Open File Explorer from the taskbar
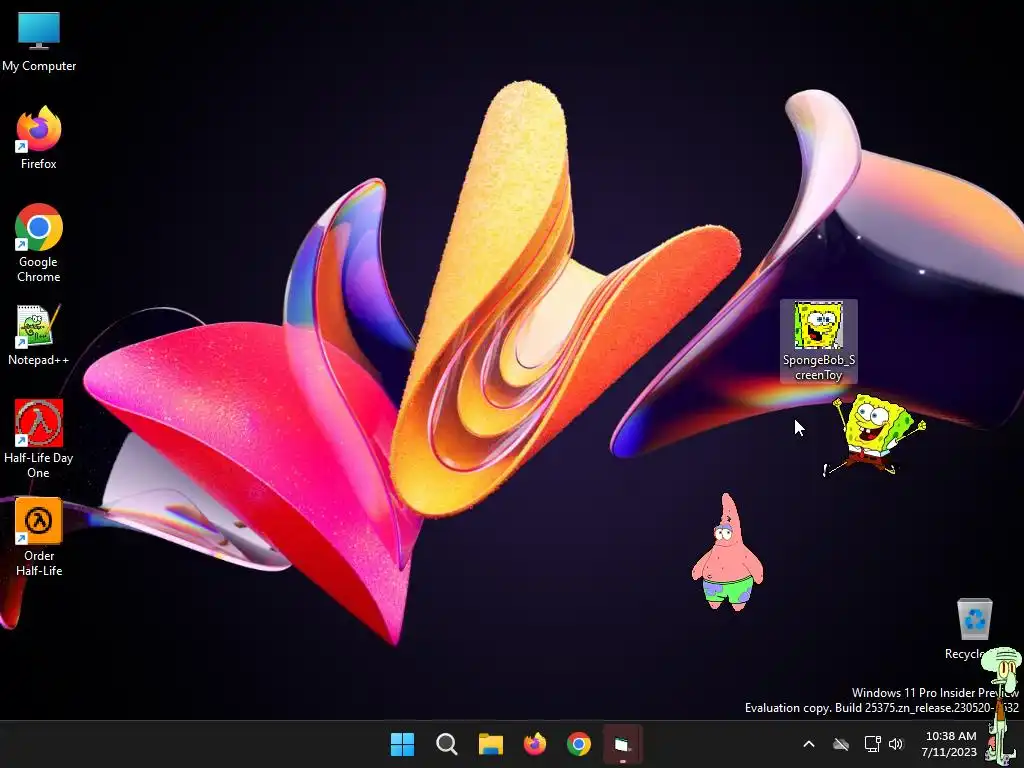Image resolution: width=1024 pixels, height=768 pixels. click(490, 744)
